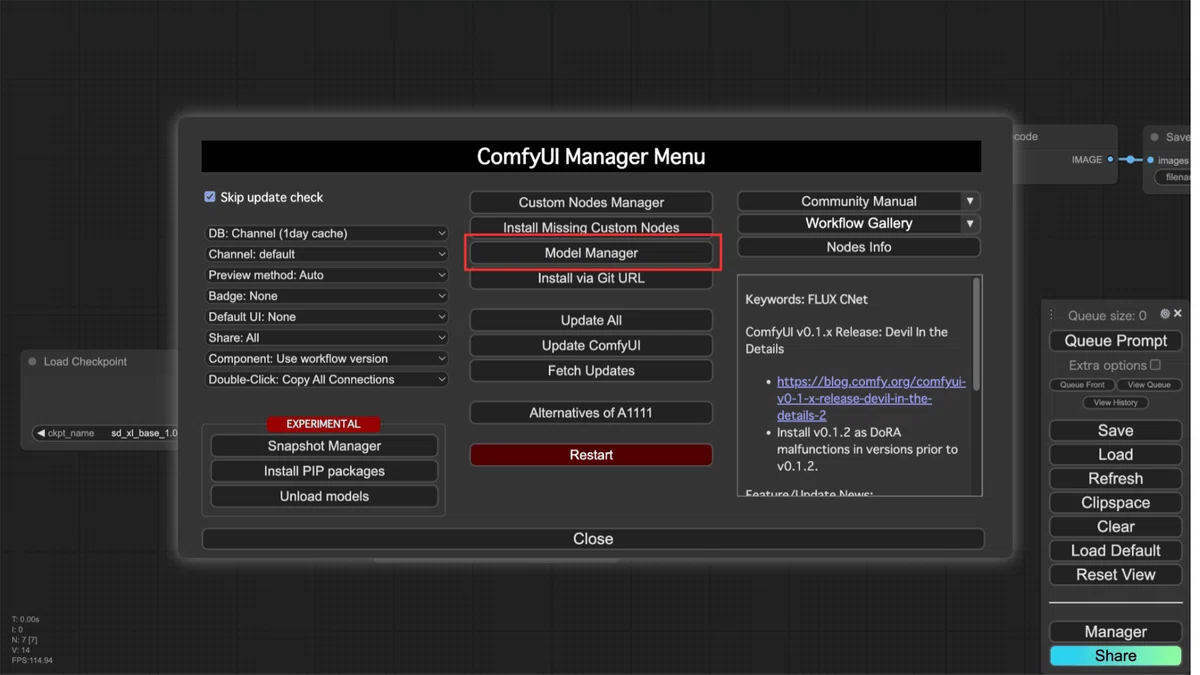
Task: Open Custom Nodes Manager
Action: pos(591,202)
